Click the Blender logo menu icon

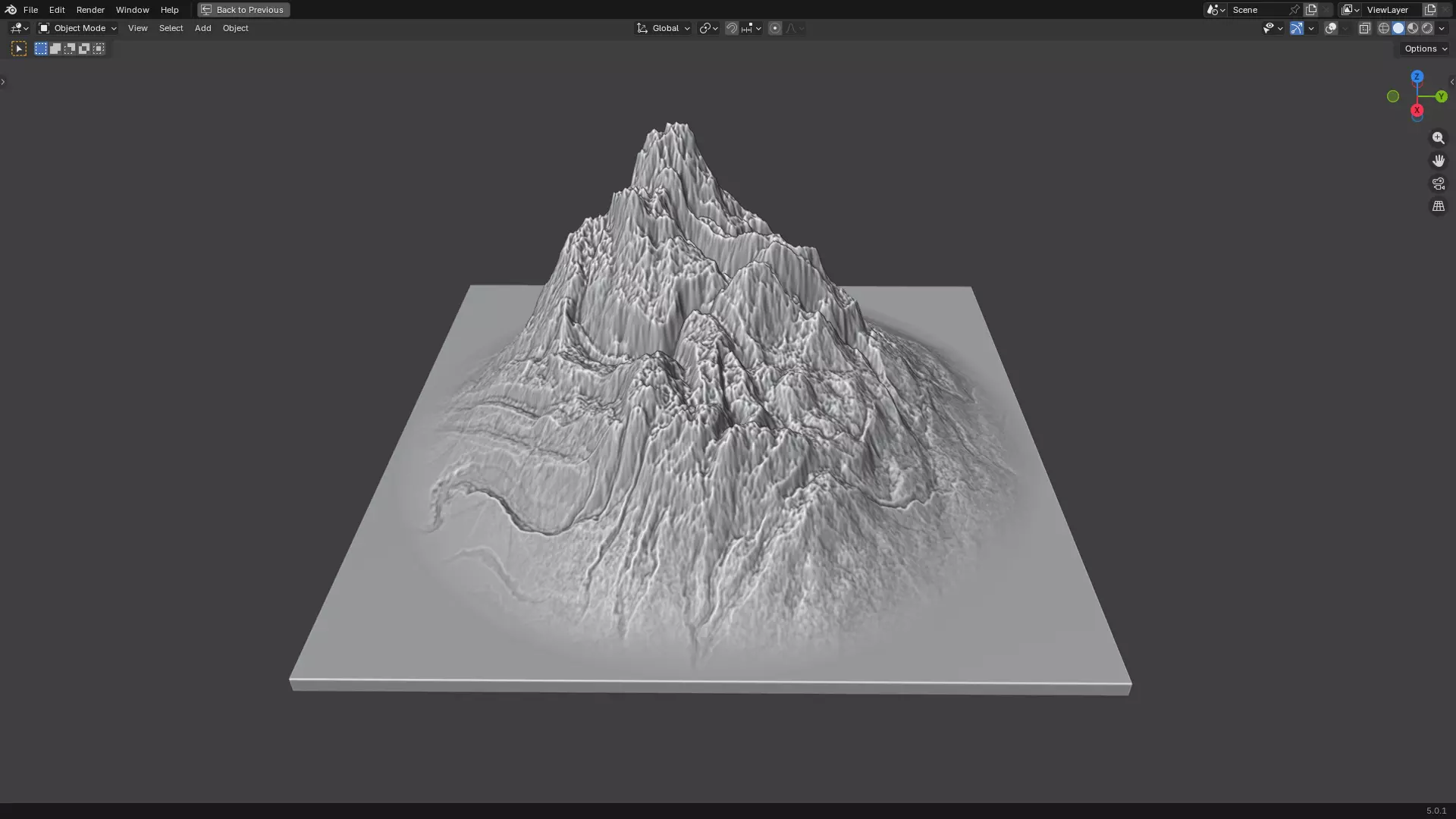coord(11,10)
